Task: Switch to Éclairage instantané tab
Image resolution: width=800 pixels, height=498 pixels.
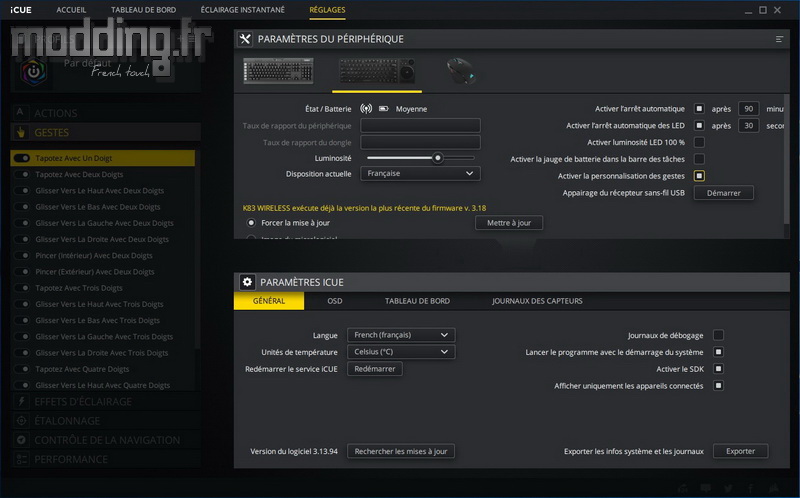Action: click(x=243, y=10)
